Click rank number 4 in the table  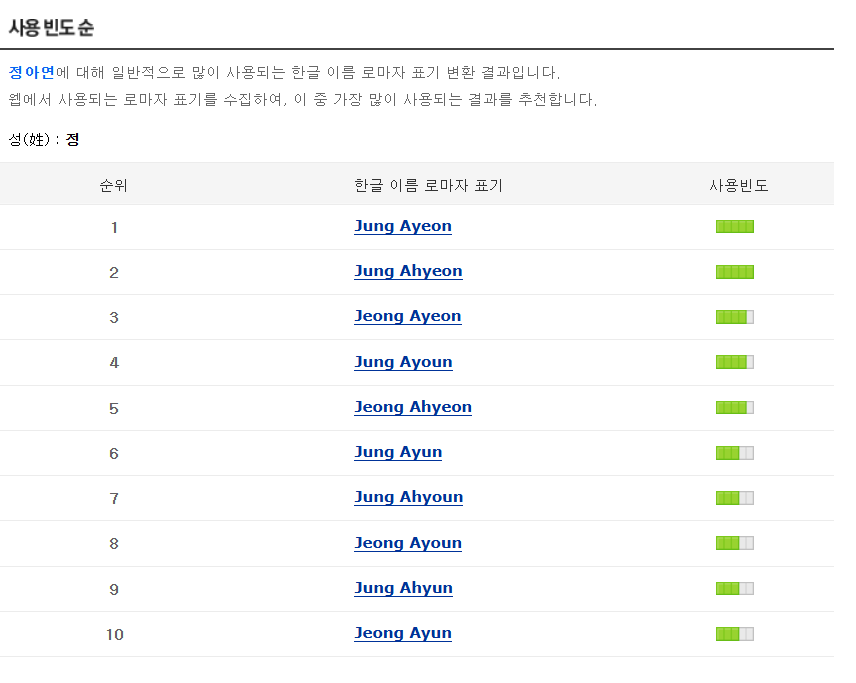pos(114,363)
